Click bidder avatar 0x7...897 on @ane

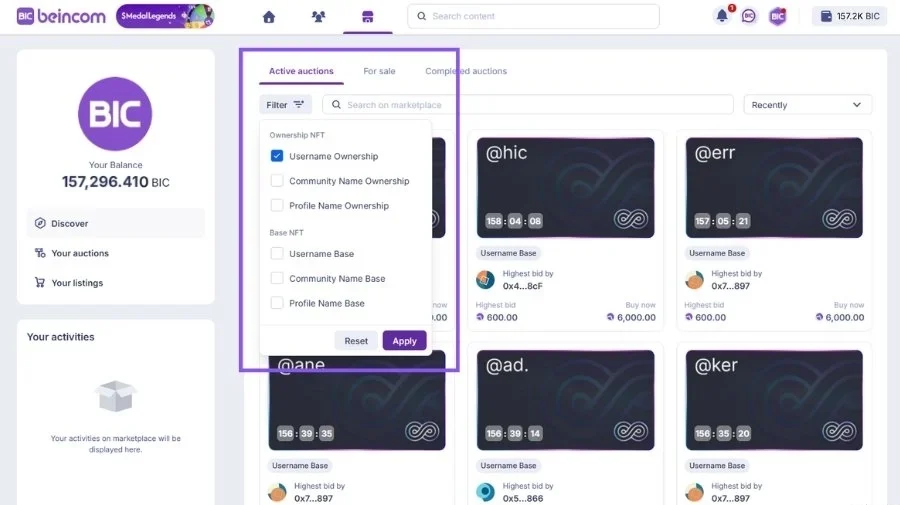click(x=277, y=492)
